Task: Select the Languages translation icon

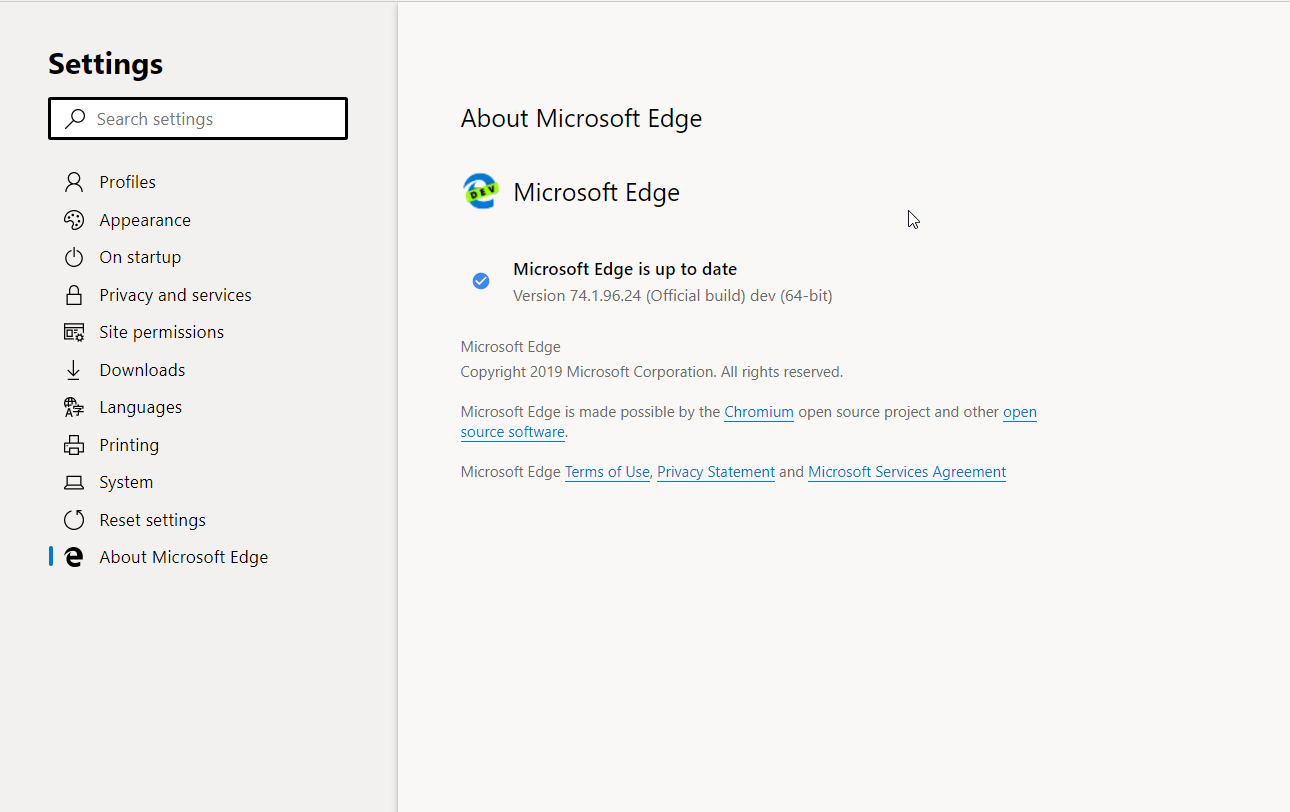Action: click(x=73, y=406)
